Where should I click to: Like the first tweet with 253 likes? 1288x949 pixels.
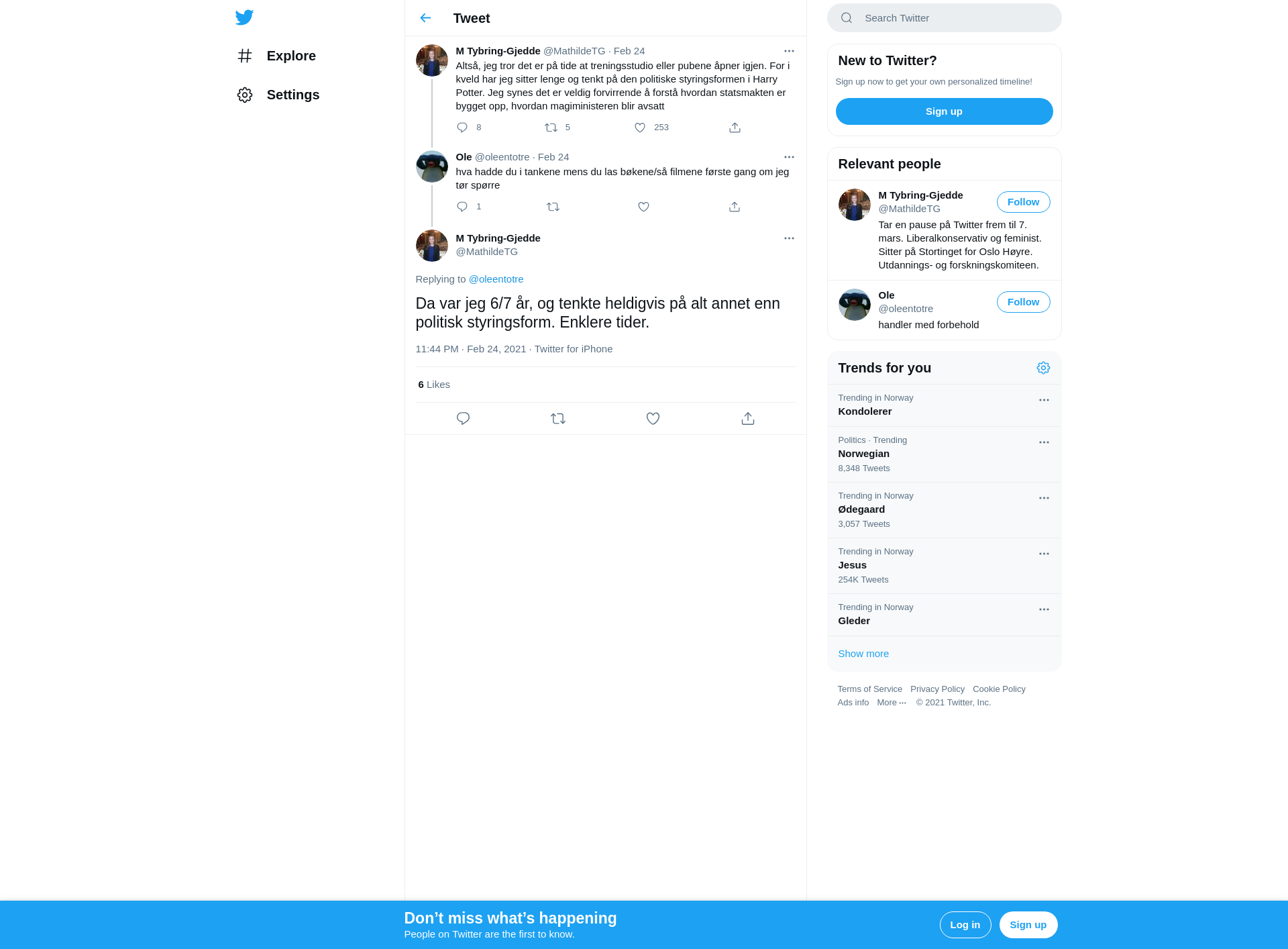(x=640, y=128)
